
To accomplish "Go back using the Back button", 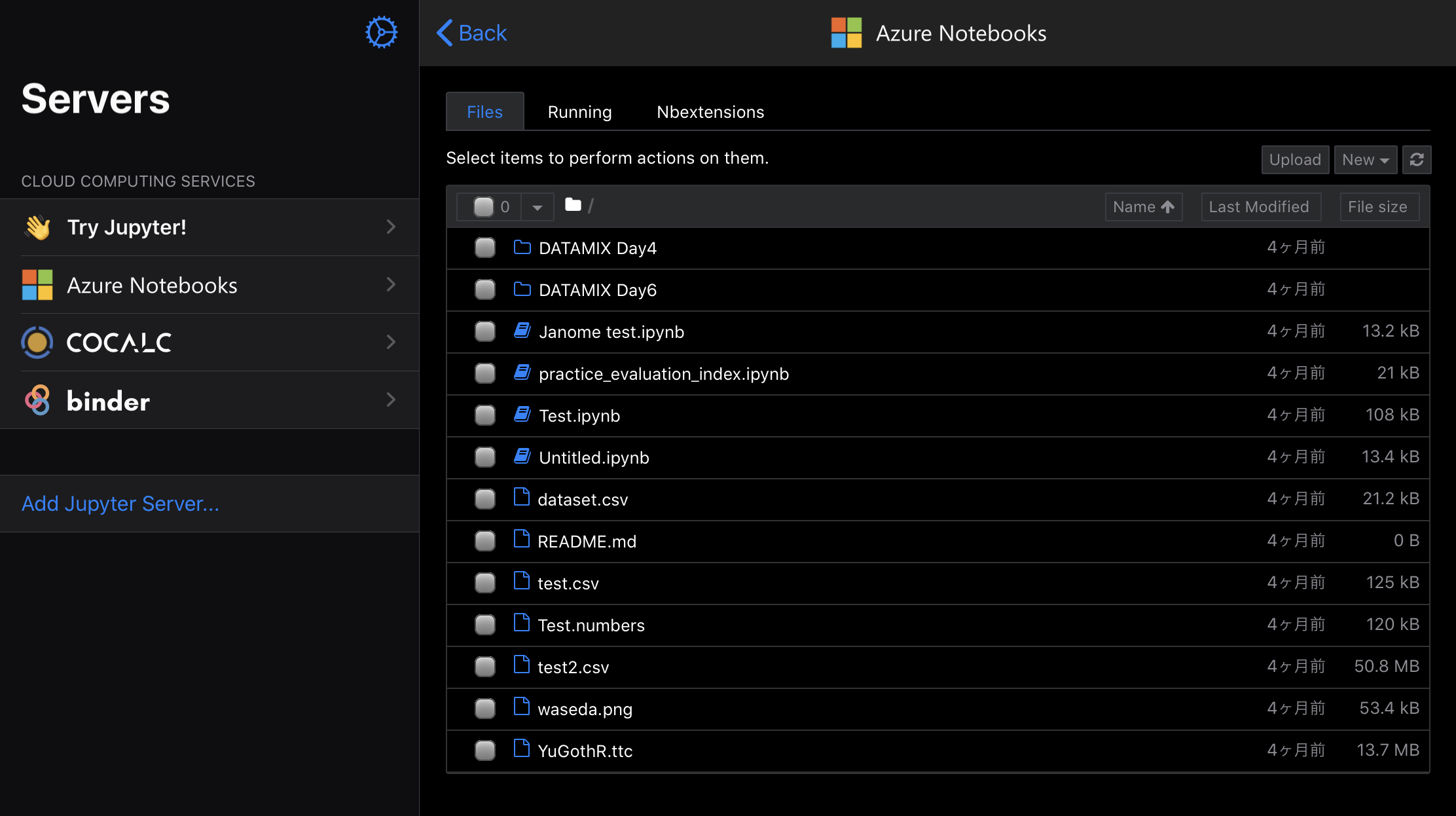I will coord(471,33).
